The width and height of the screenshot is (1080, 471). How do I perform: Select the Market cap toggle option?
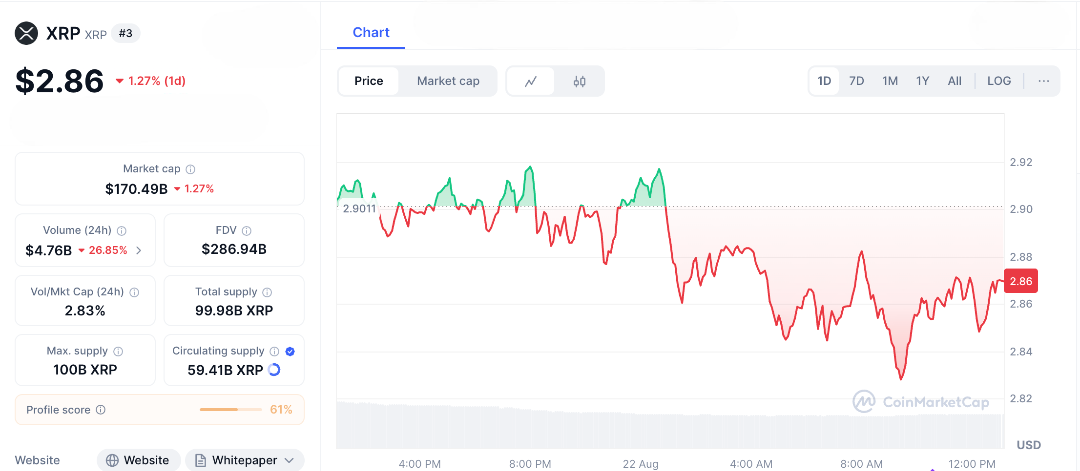point(448,81)
